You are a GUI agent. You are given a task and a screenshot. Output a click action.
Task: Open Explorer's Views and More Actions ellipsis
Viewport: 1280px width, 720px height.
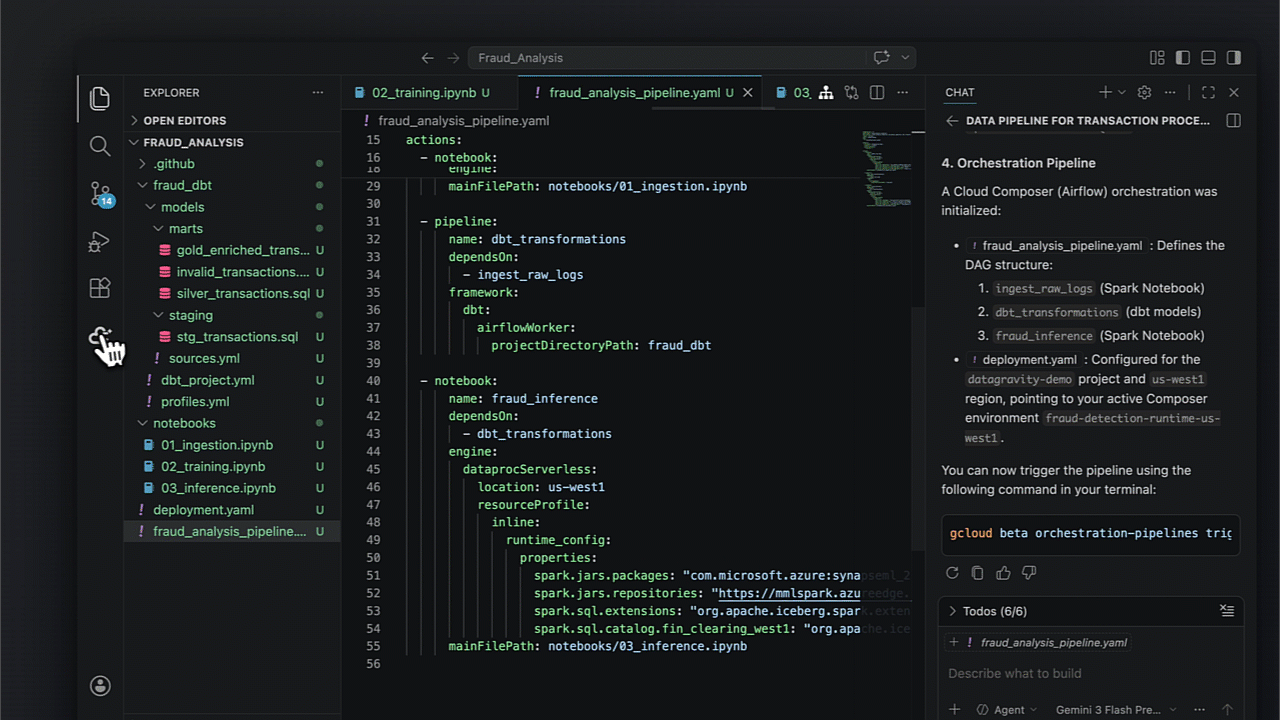point(318,92)
